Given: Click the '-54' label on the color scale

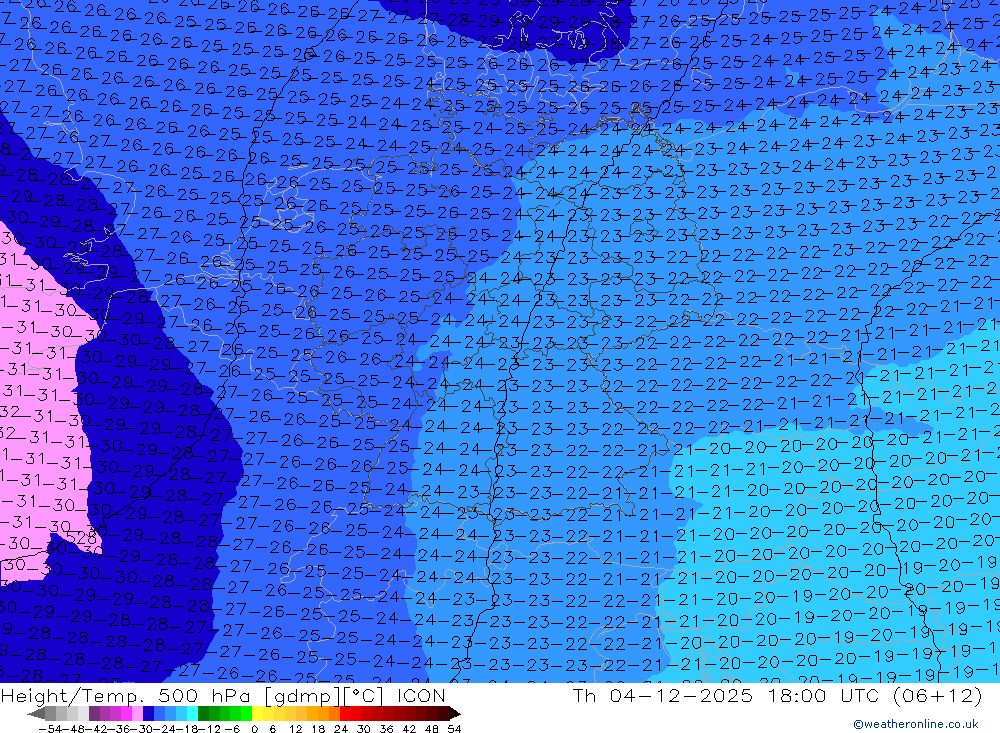Looking at the screenshot, I should coord(50,729).
